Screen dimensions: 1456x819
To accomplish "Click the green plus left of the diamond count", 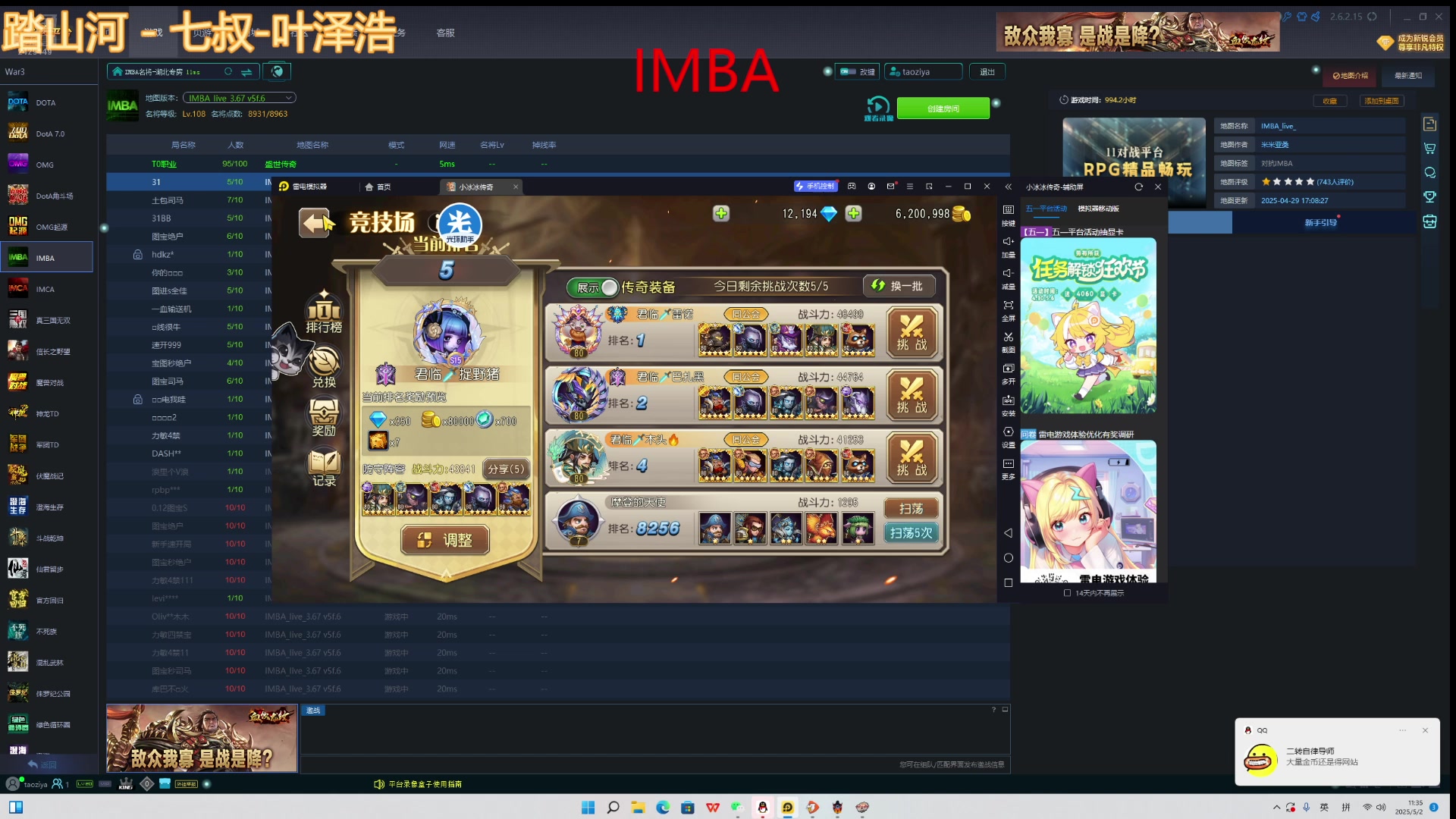I will pos(721,214).
